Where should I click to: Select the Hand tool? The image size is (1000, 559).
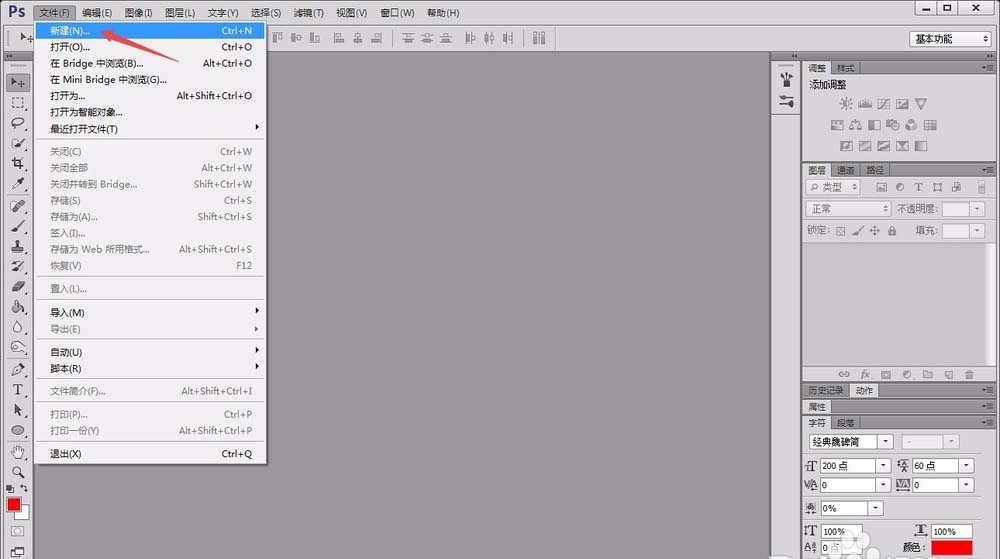17,452
